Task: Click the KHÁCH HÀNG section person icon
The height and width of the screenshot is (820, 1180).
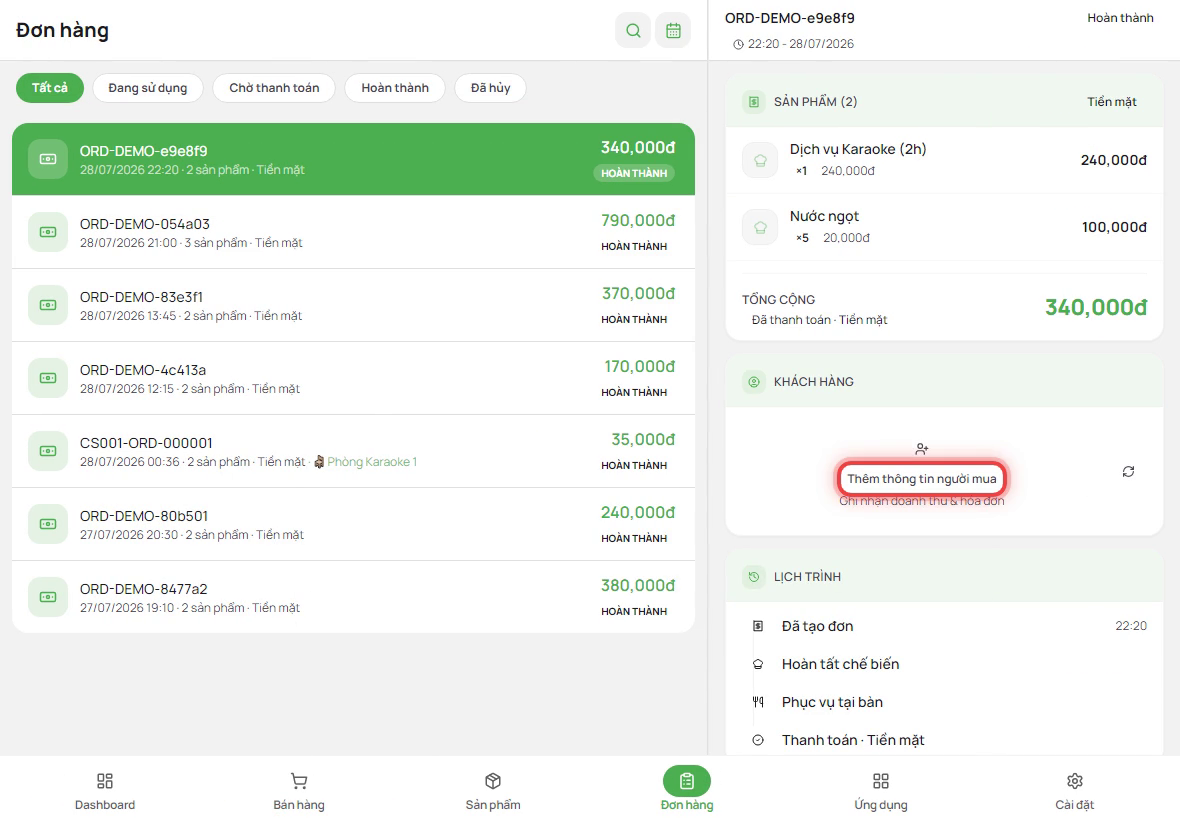Action: tap(753, 381)
